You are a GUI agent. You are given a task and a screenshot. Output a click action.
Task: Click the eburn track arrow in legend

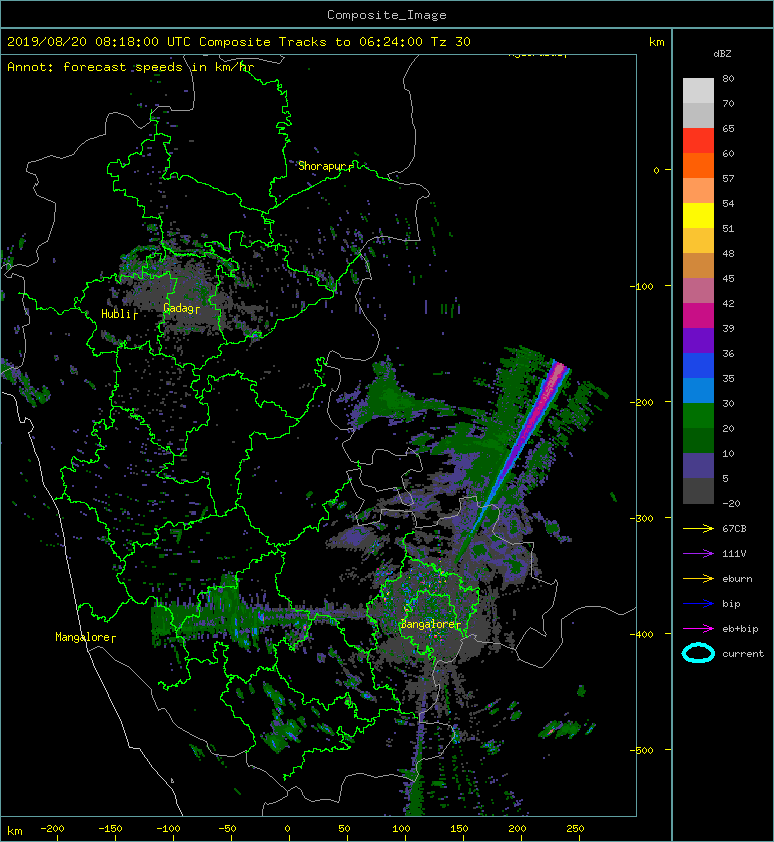coord(698,579)
